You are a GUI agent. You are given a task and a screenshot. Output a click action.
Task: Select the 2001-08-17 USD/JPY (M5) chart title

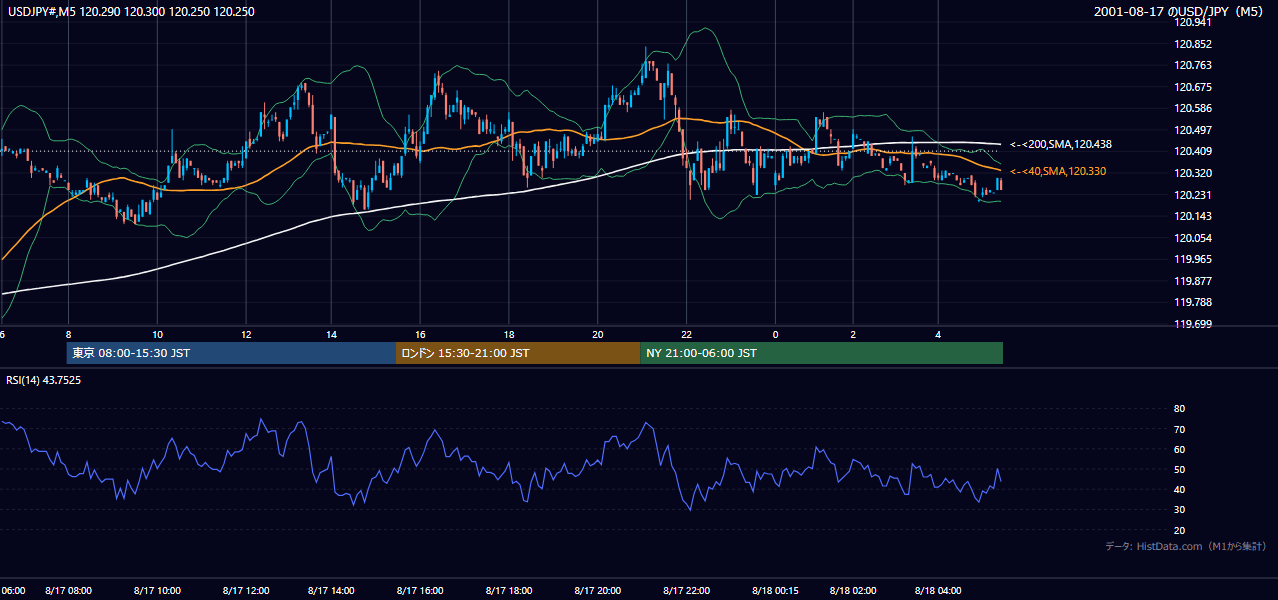click(x=1180, y=11)
